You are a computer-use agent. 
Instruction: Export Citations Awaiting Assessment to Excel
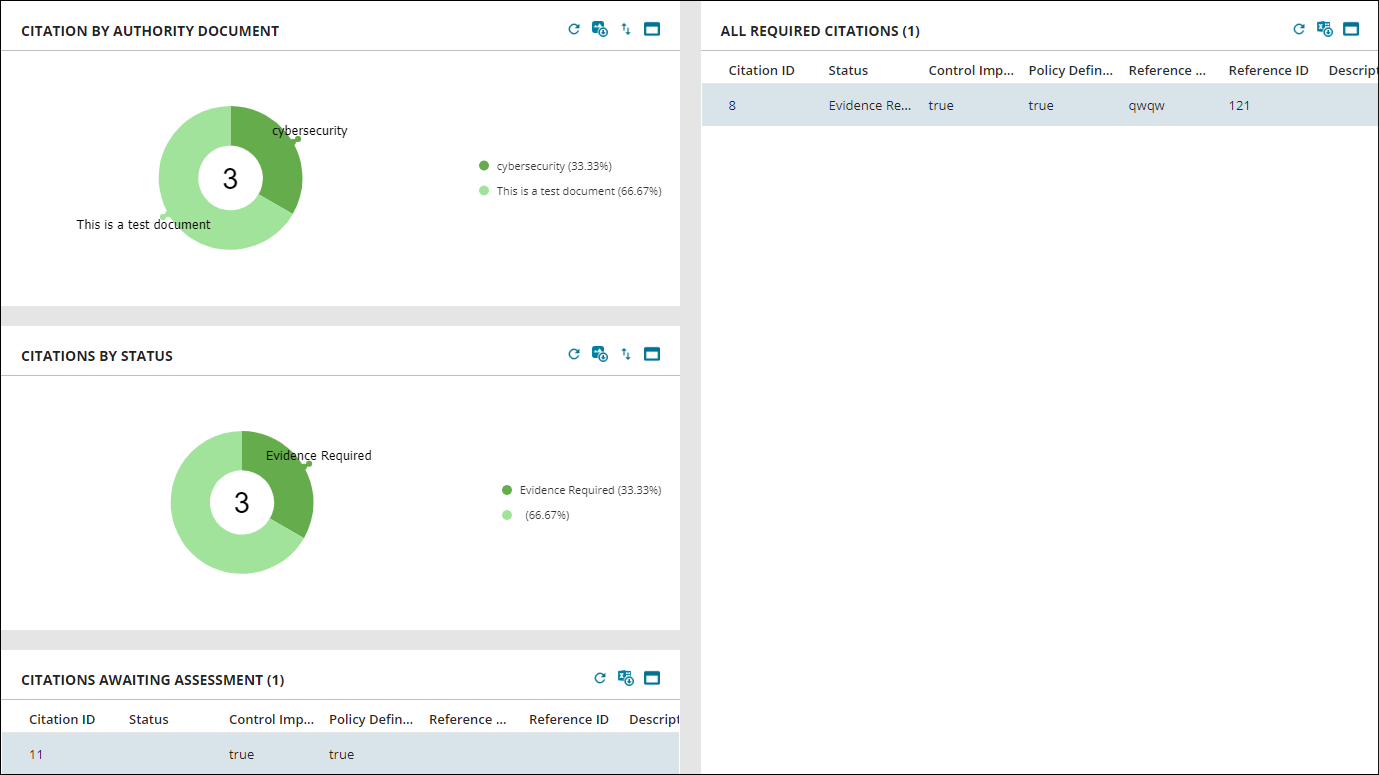tap(625, 678)
